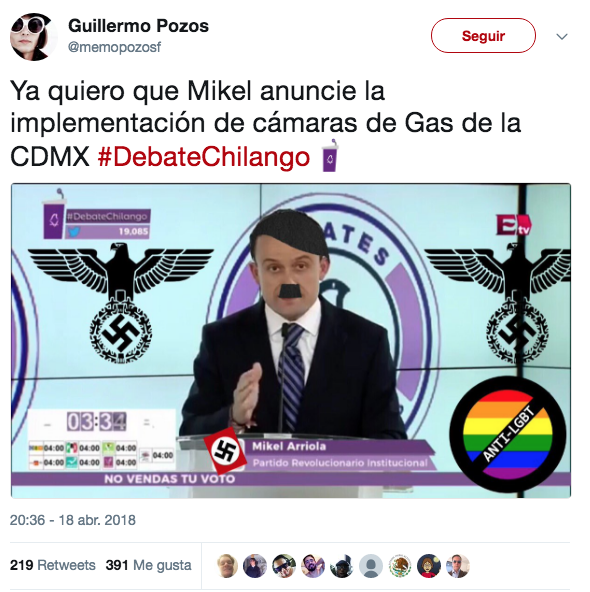Open the embedded tweet image
This screenshot has height=592, width=590.
(291, 341)
